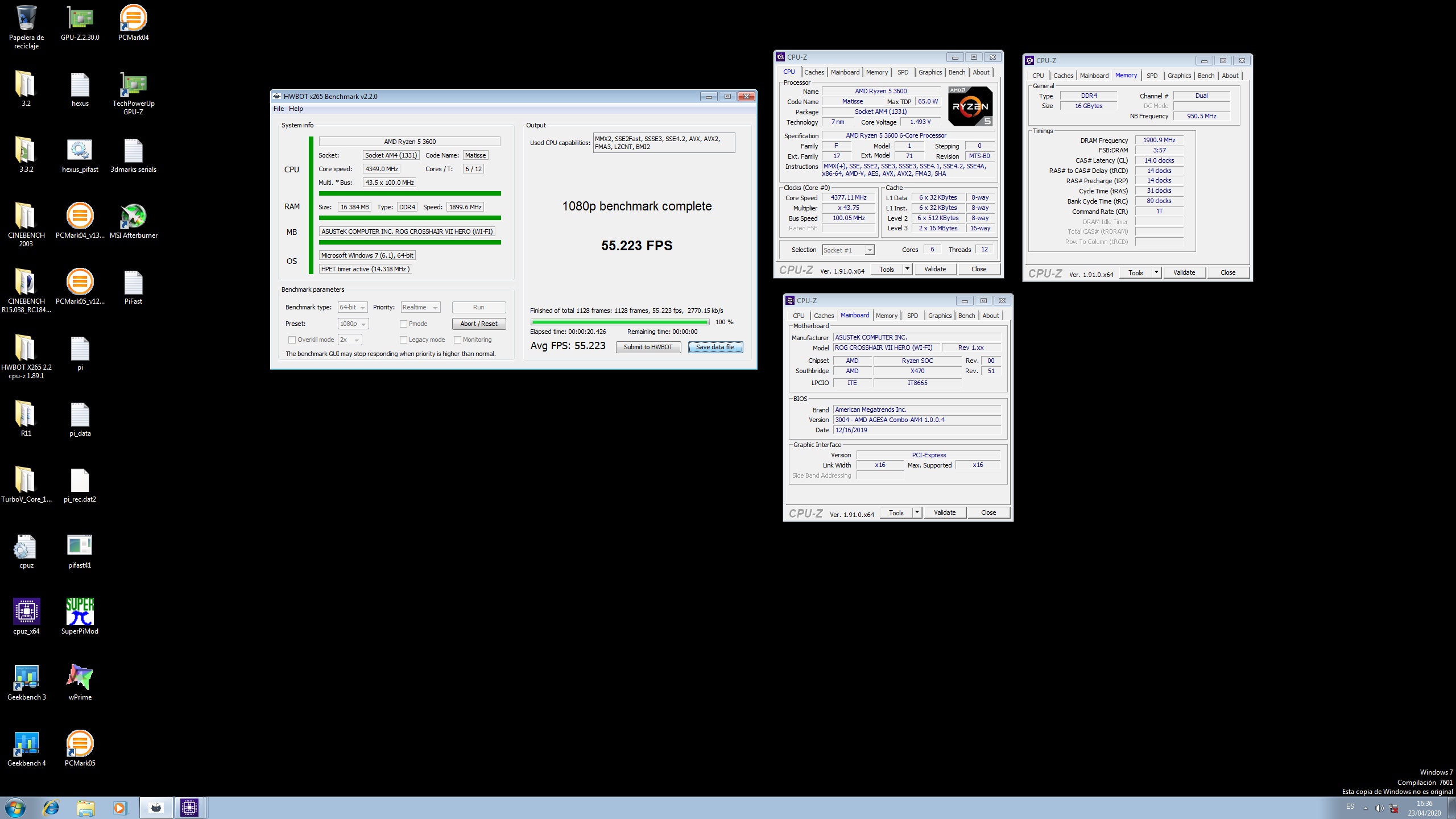
Task: Open the TechPowerUp GPU-Z shortcut
Action: [133, 93]
